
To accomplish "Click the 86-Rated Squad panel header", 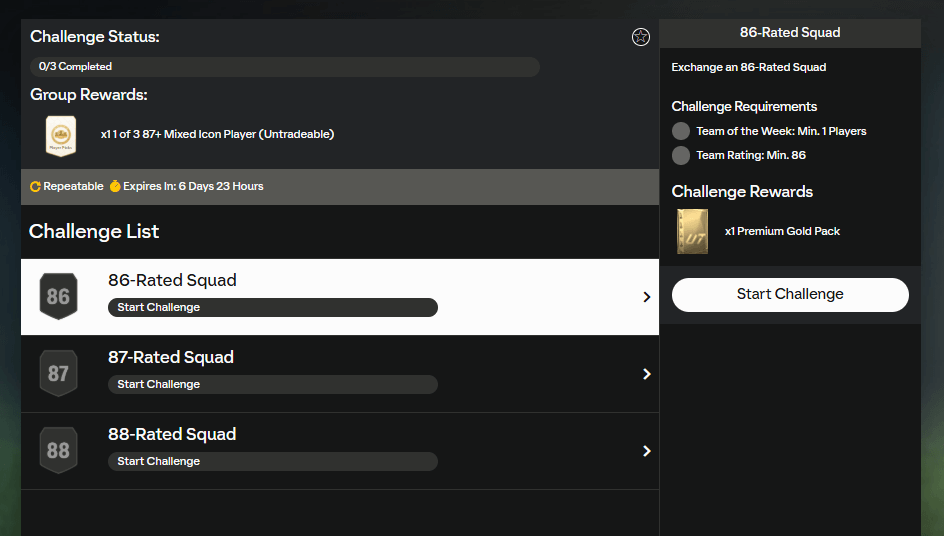I will coord(789,33).
